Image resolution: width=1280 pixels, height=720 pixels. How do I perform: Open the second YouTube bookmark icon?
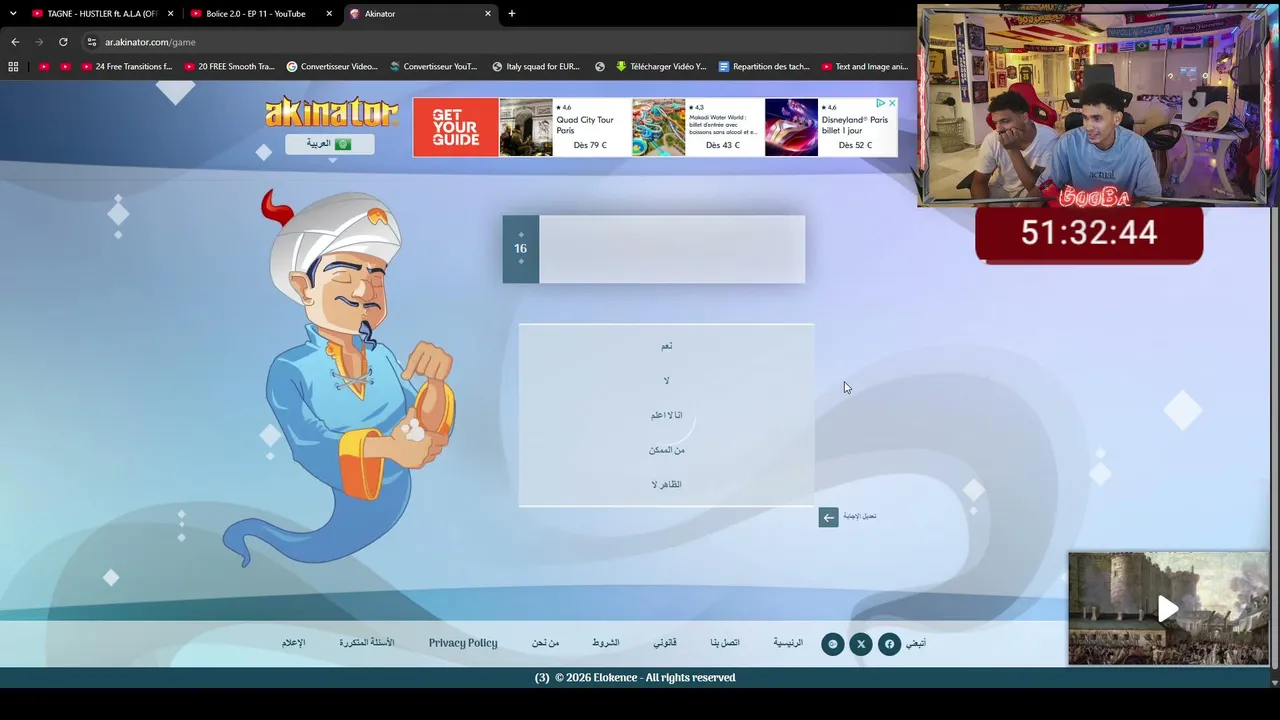66,67
